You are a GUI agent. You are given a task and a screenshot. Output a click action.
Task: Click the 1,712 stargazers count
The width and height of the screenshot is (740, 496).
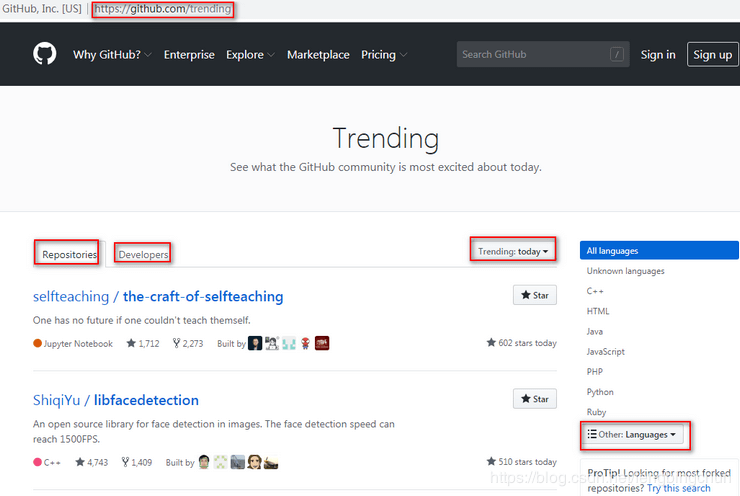(x=143, y=344)
